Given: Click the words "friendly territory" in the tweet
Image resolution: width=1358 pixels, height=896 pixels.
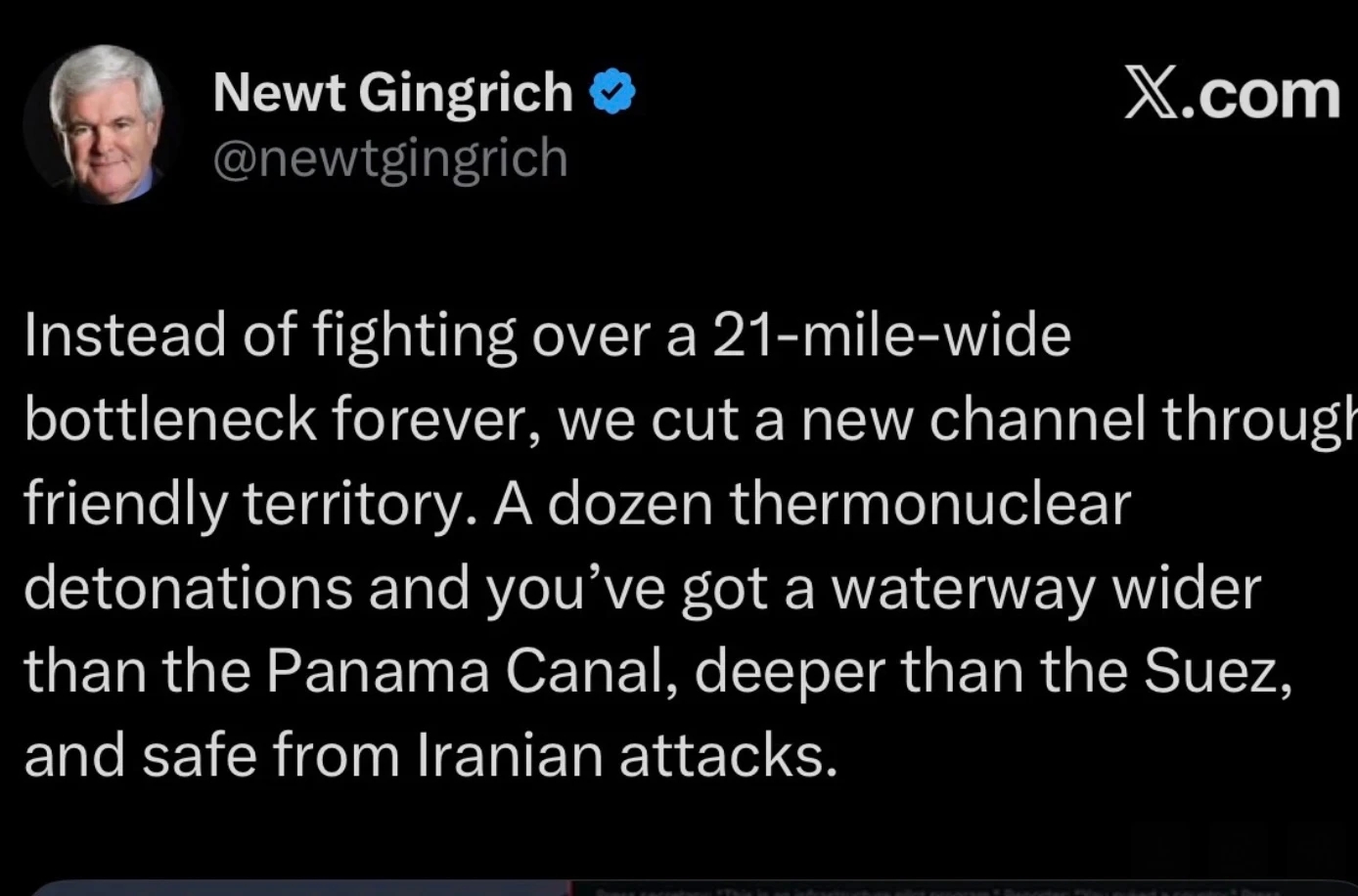Looking at the screenshot, I should [x=243, y=505].
